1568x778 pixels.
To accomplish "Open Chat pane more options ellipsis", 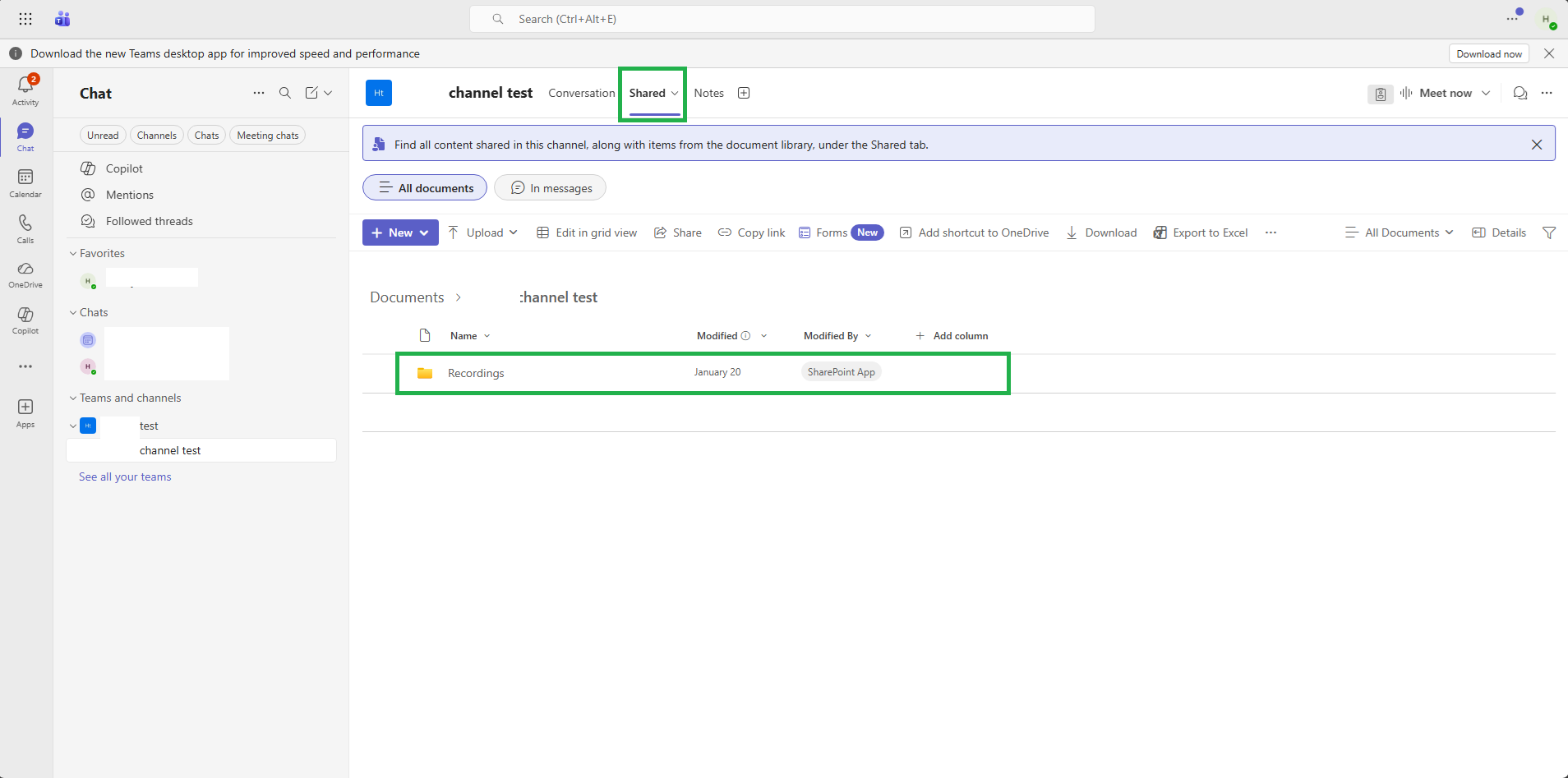I will 259,93.
